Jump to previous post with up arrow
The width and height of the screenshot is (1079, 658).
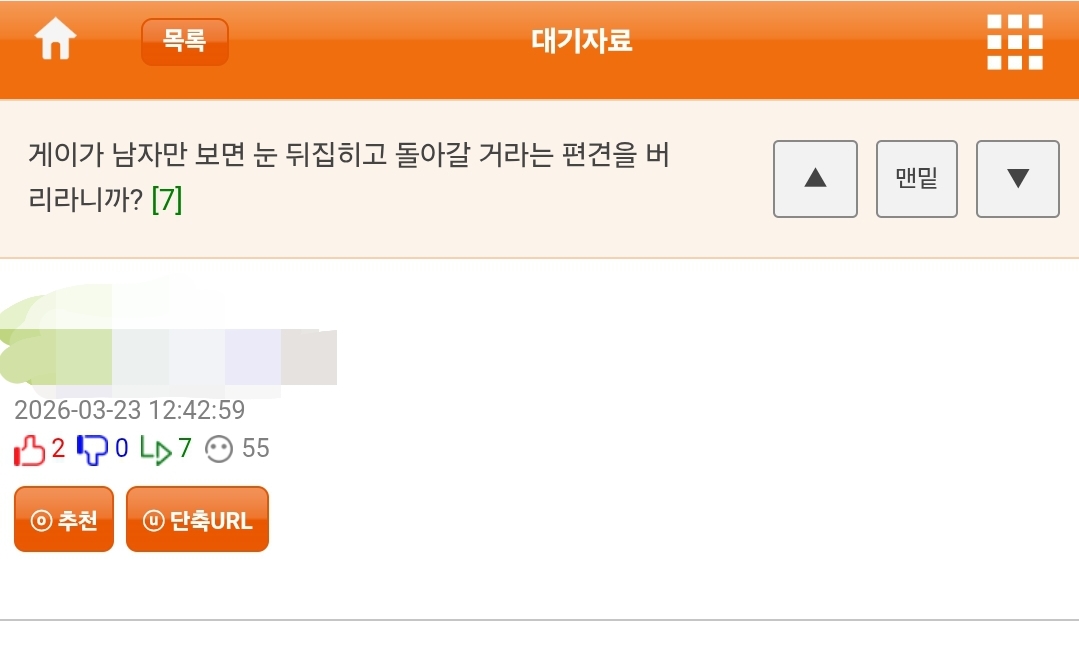(x=815, y=179)
